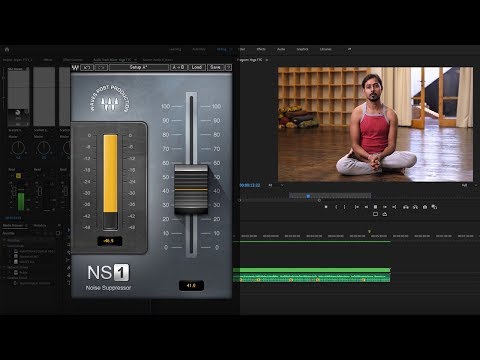The image size is (480, 360).
Task: Click the Save button in the NS1 toolbar
Action: point(215,67)
